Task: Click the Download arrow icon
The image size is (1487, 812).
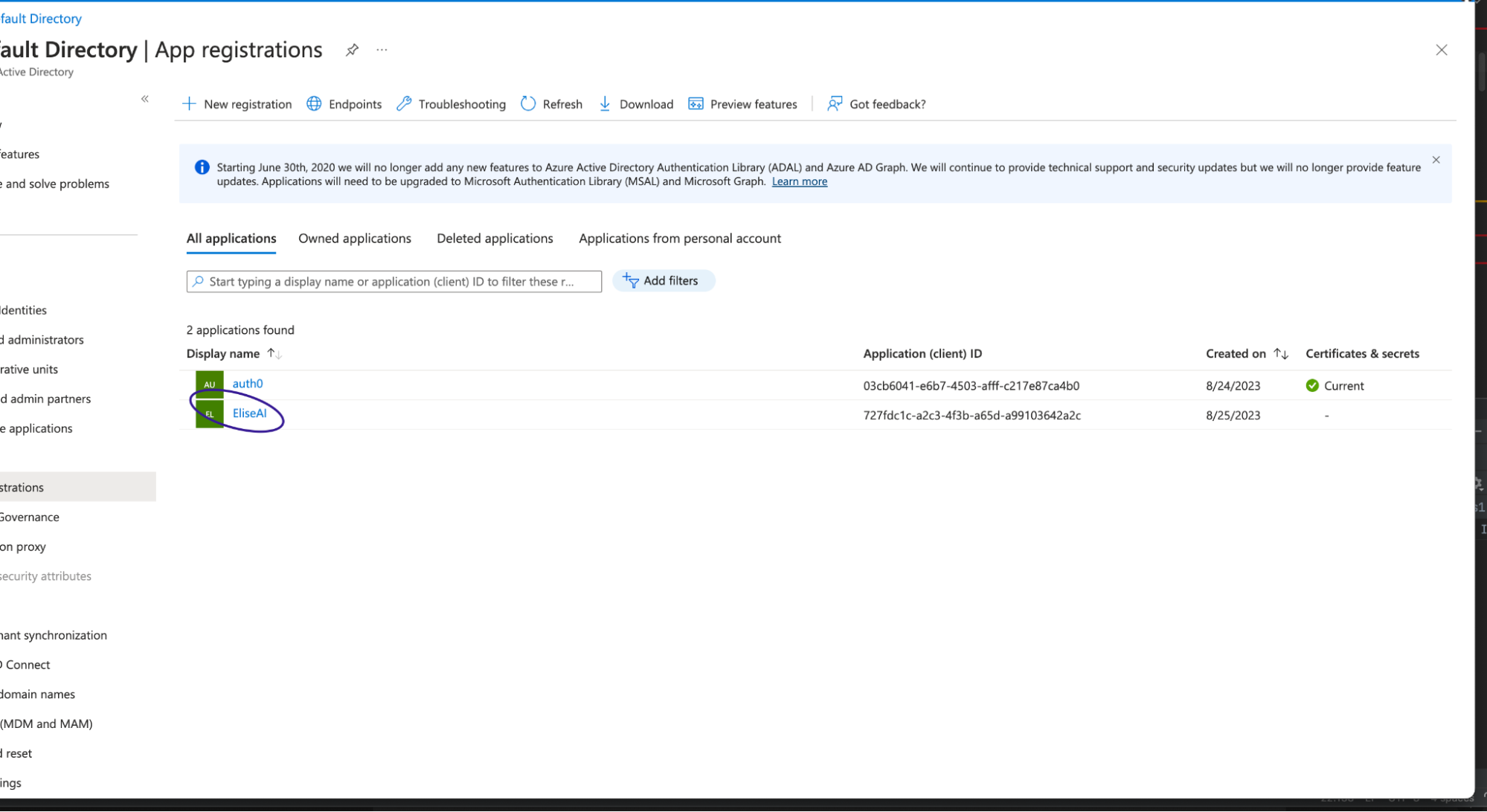Action: coord(605,104)
